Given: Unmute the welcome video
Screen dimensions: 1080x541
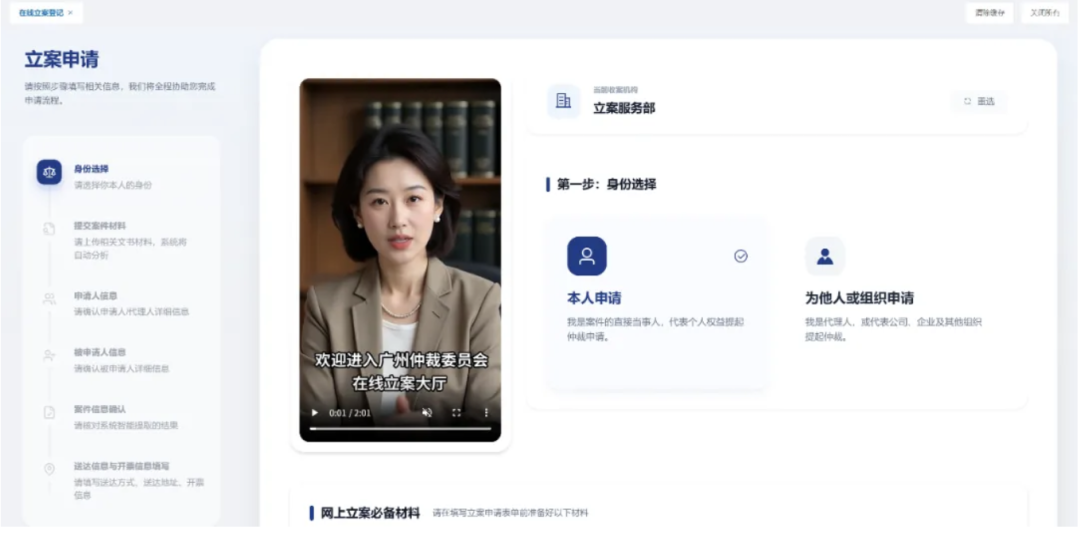Looking at the screenshot, I should pyautogui.click(x=427, y=412).
